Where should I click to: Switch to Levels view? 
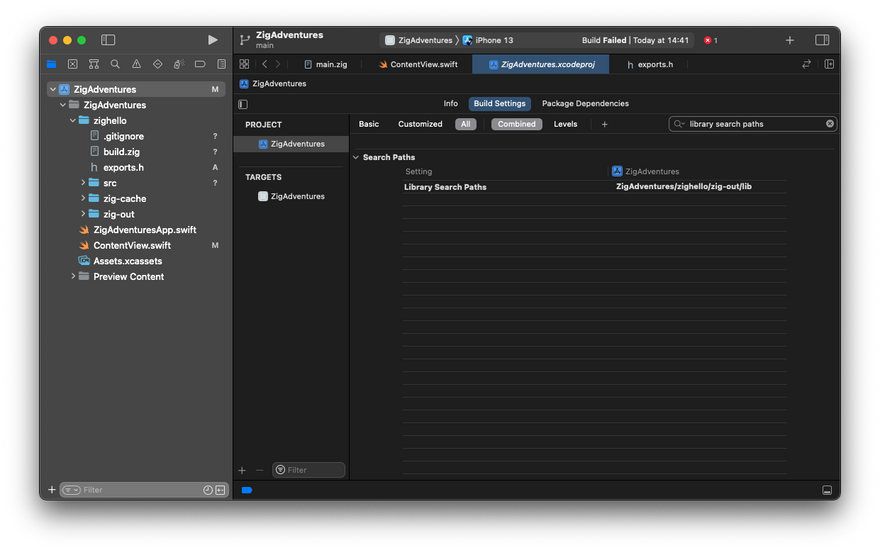click(x=565, y=124)
